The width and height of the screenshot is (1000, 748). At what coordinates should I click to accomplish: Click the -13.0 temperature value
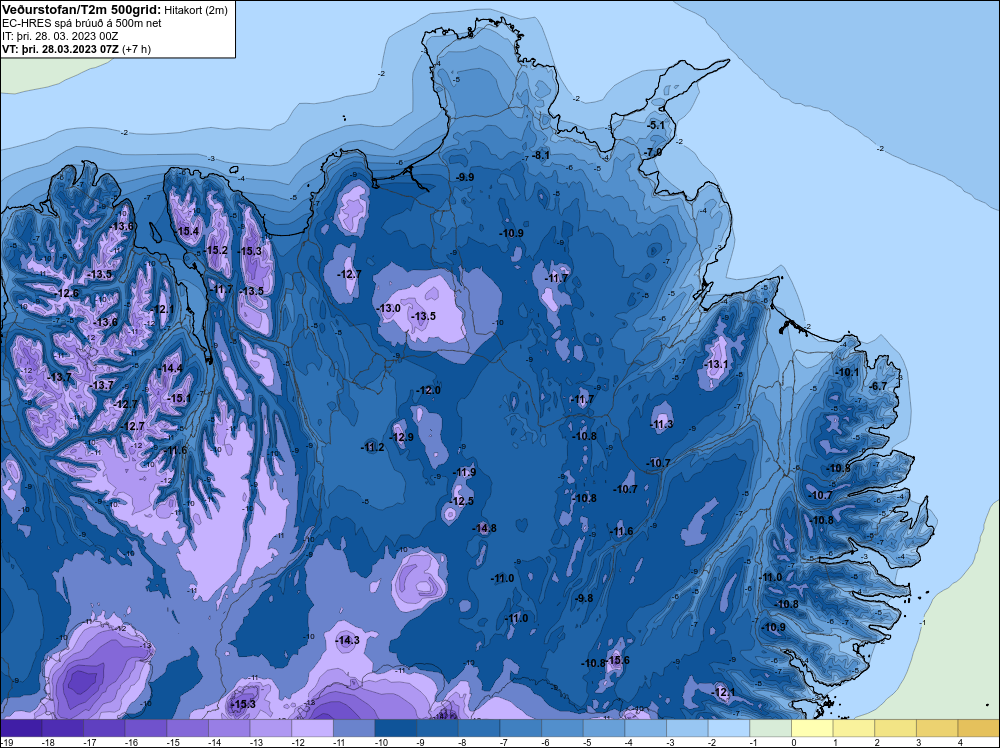click(x=389, y=308)
